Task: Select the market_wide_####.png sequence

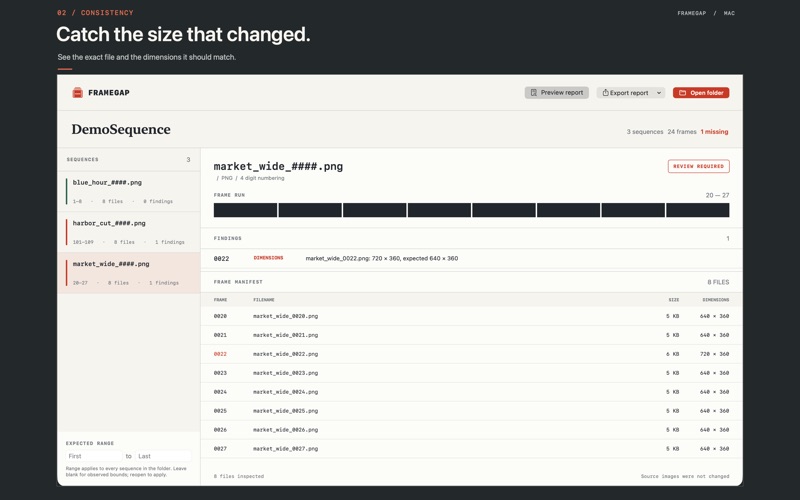Action: click(x=129, y=273)
